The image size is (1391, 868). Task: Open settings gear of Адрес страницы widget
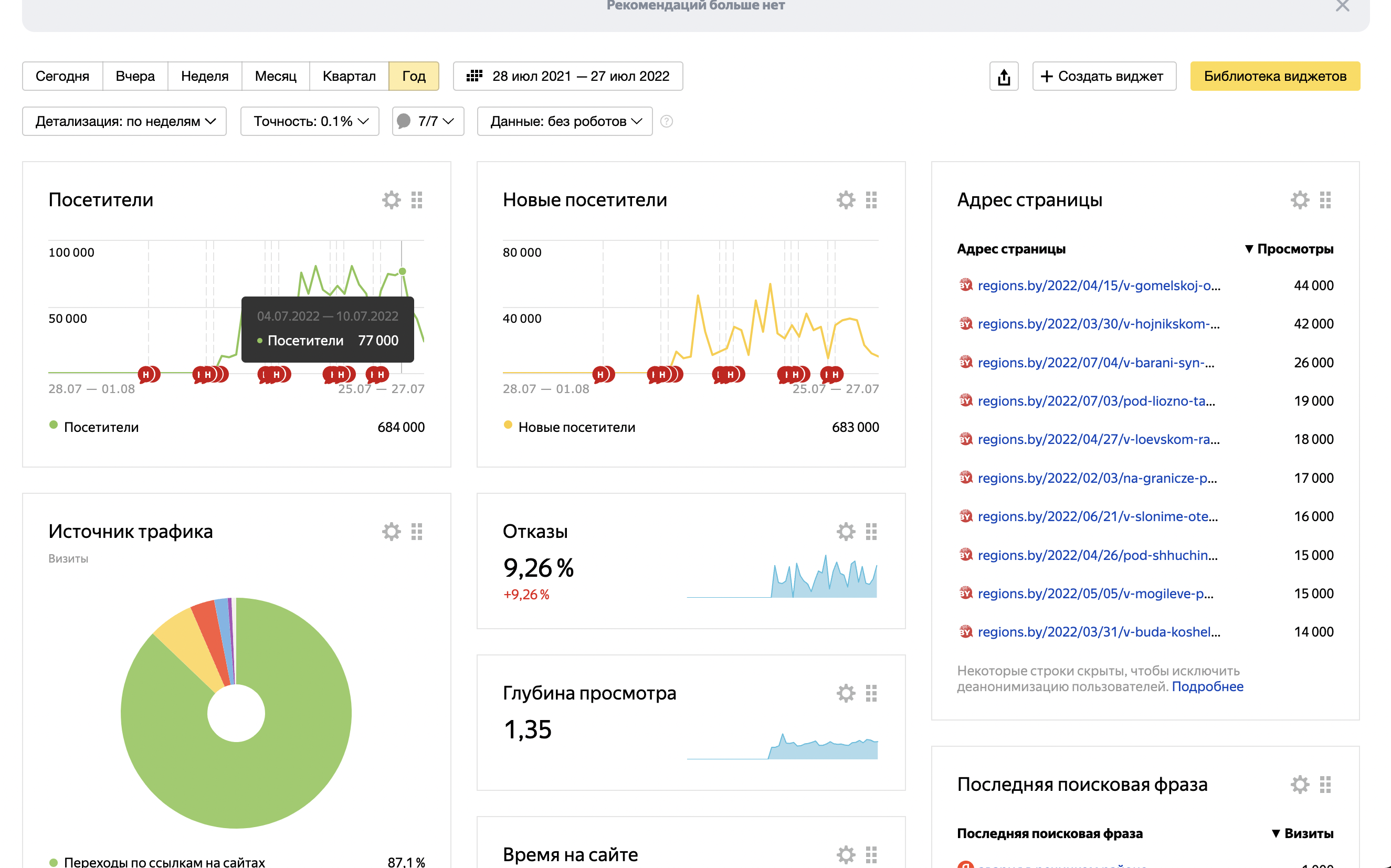(1300, 200)
